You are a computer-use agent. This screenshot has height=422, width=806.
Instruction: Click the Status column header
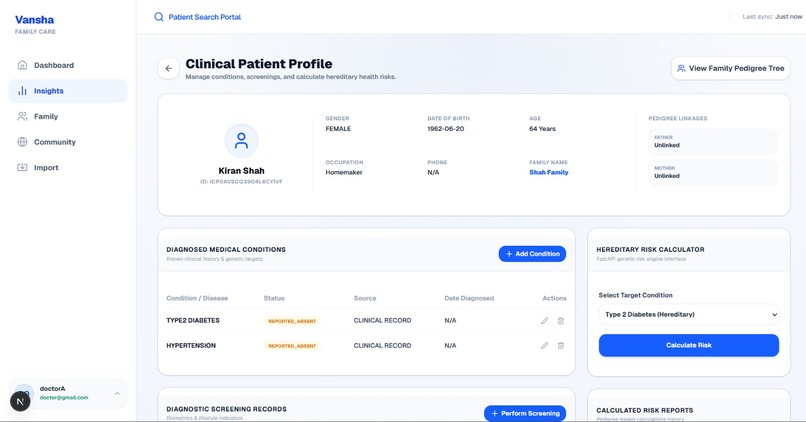(274, 298)
